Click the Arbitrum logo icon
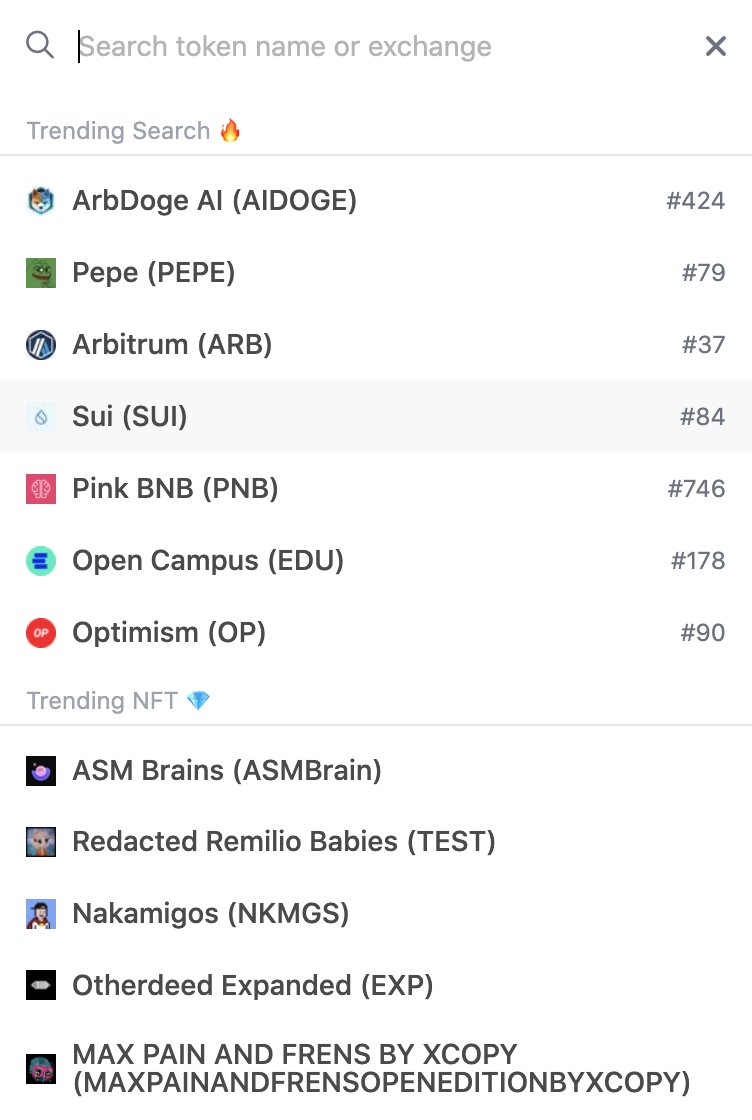752x1120 pixels. coord(41,345)
